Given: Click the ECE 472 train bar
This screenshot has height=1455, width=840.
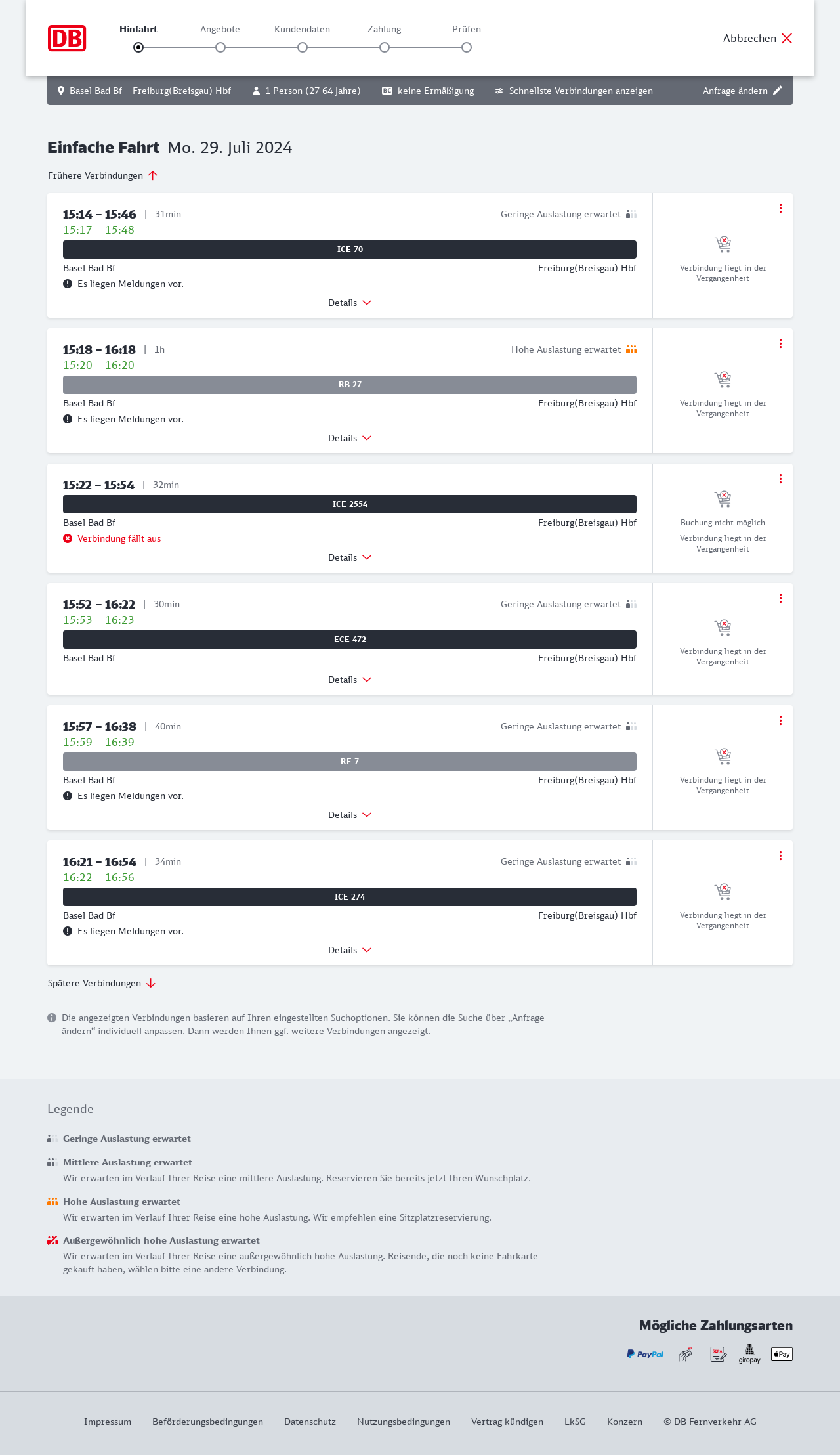Looking at the screenshot, I should [350, 640].
